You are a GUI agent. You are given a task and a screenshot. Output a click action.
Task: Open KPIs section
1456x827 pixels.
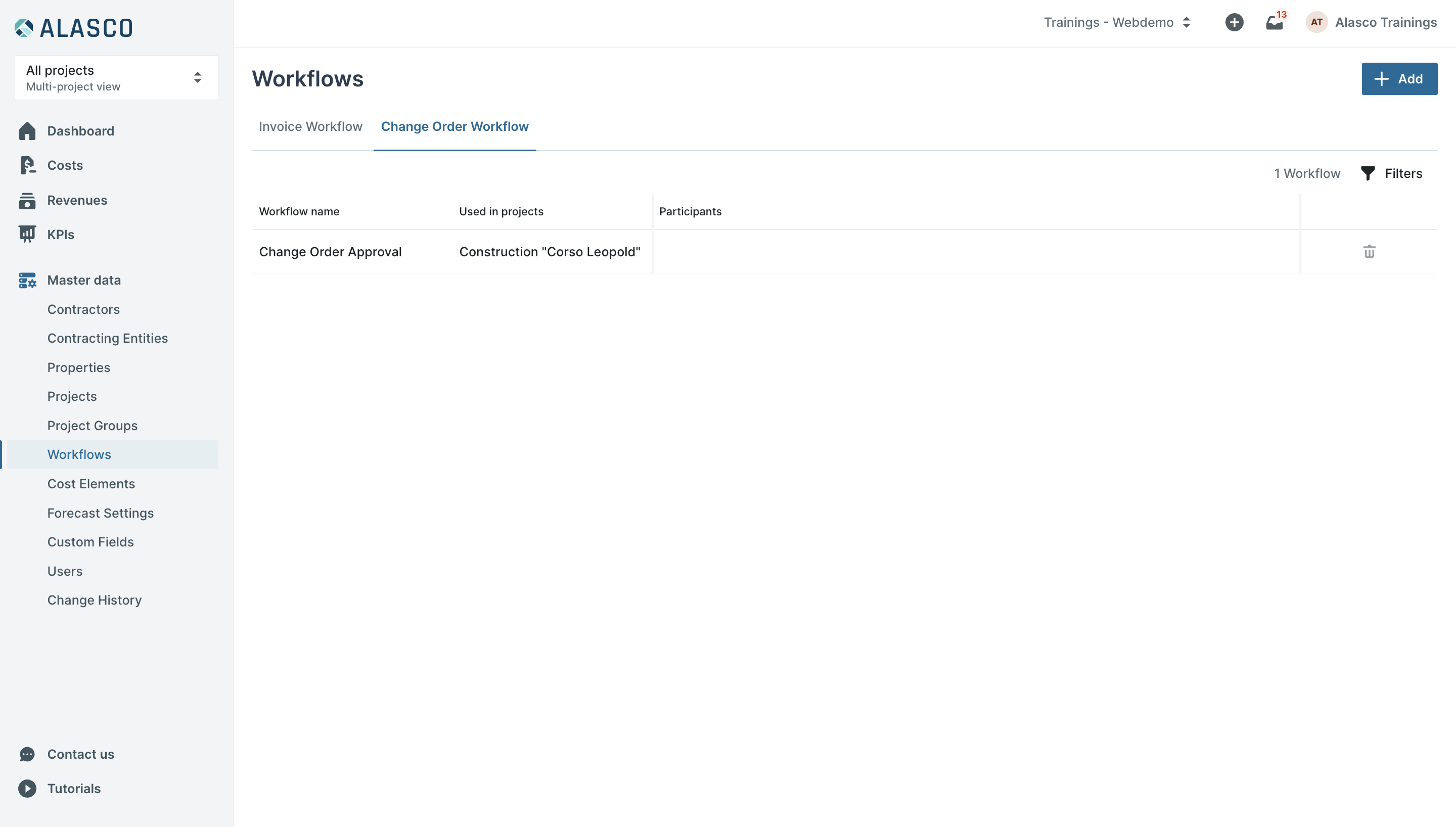coord(61,234)
